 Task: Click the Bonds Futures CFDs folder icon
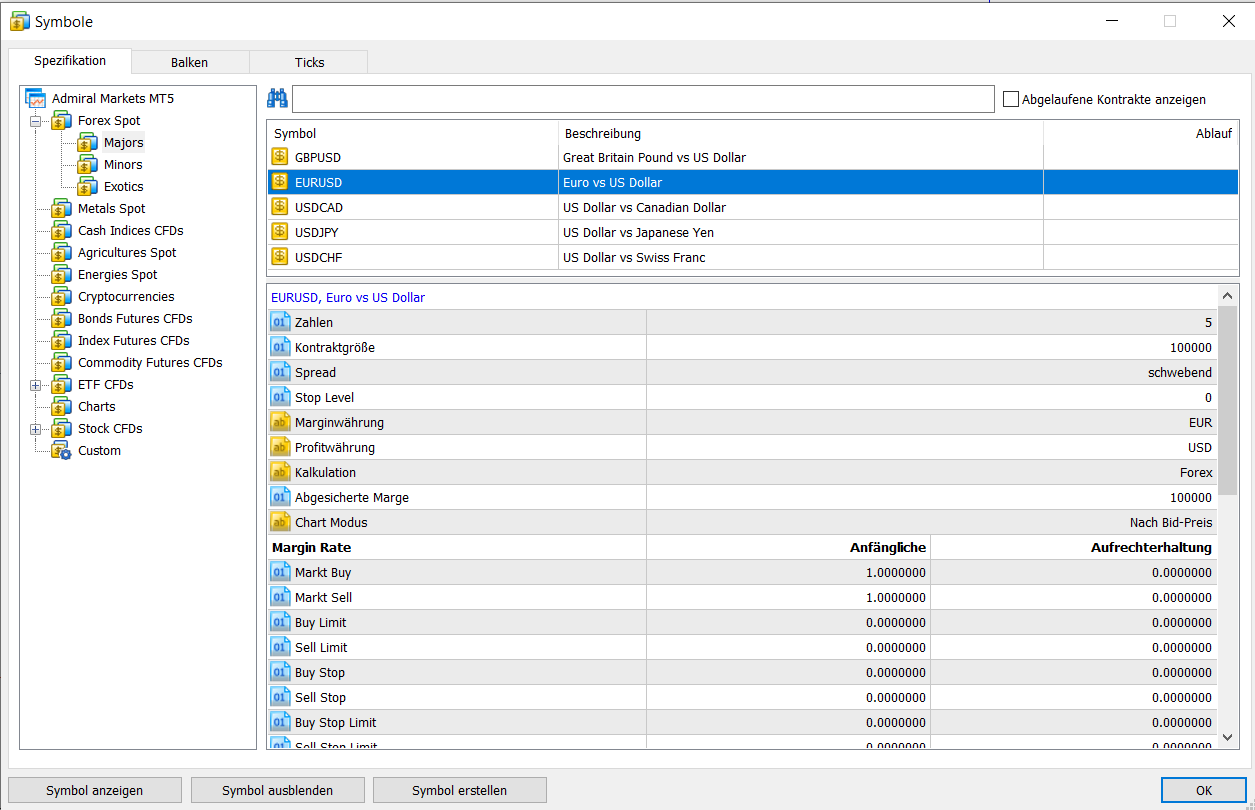[x=62, y=319]
